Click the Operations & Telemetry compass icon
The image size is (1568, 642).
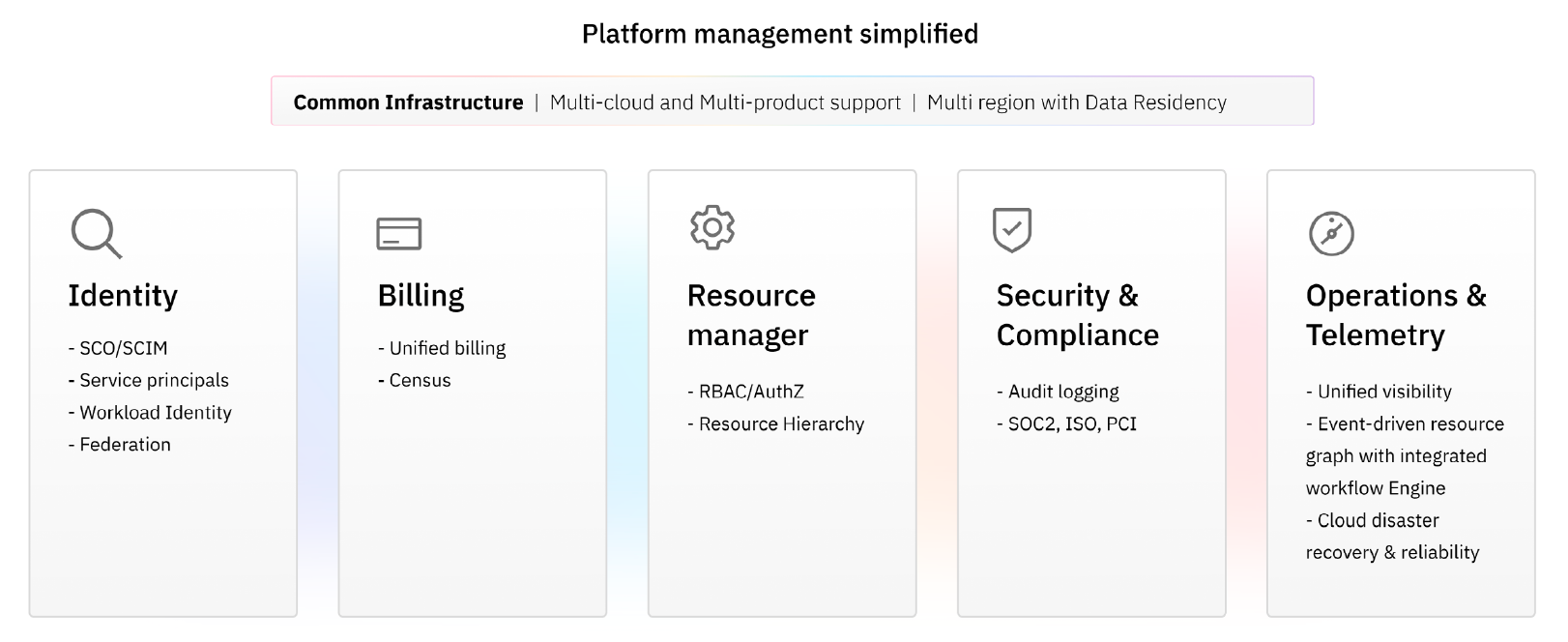1331,233
